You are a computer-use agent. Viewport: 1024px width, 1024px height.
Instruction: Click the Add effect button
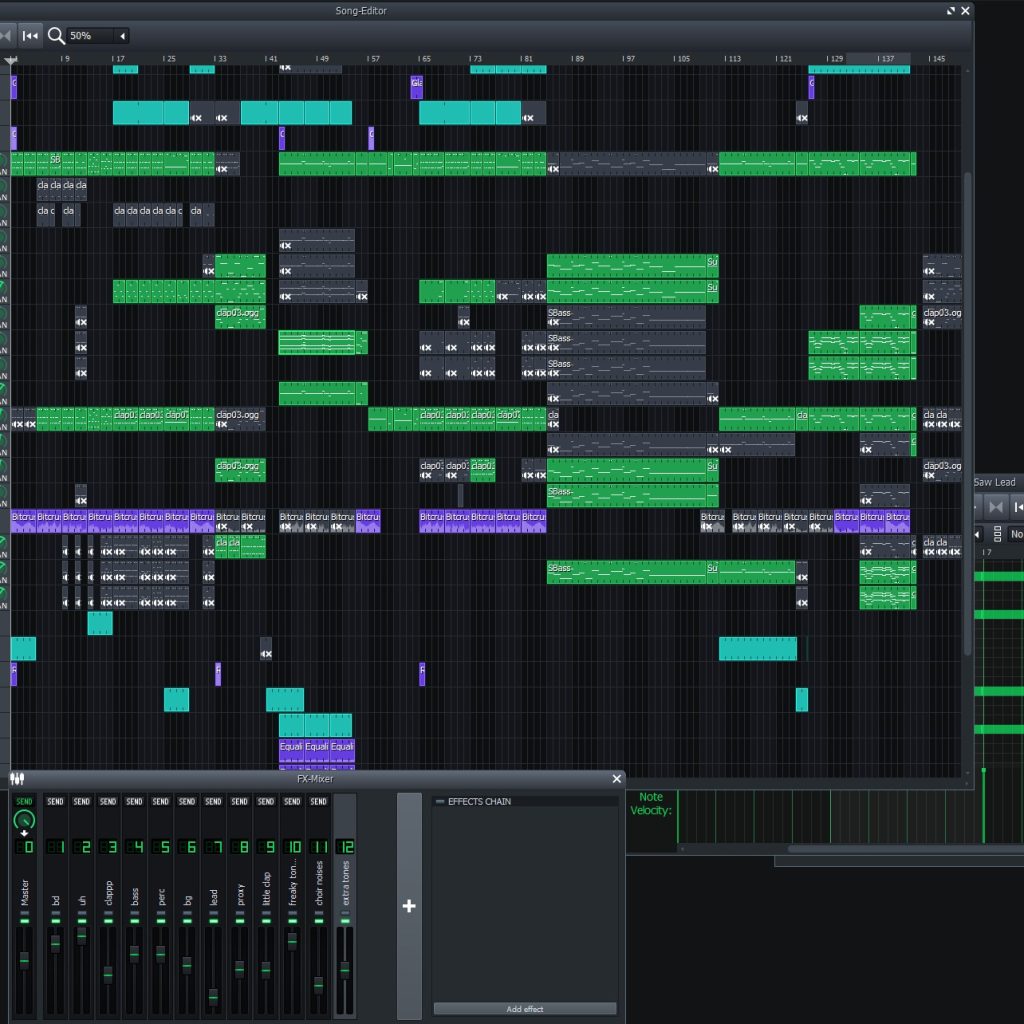(x=524, y=1009)
